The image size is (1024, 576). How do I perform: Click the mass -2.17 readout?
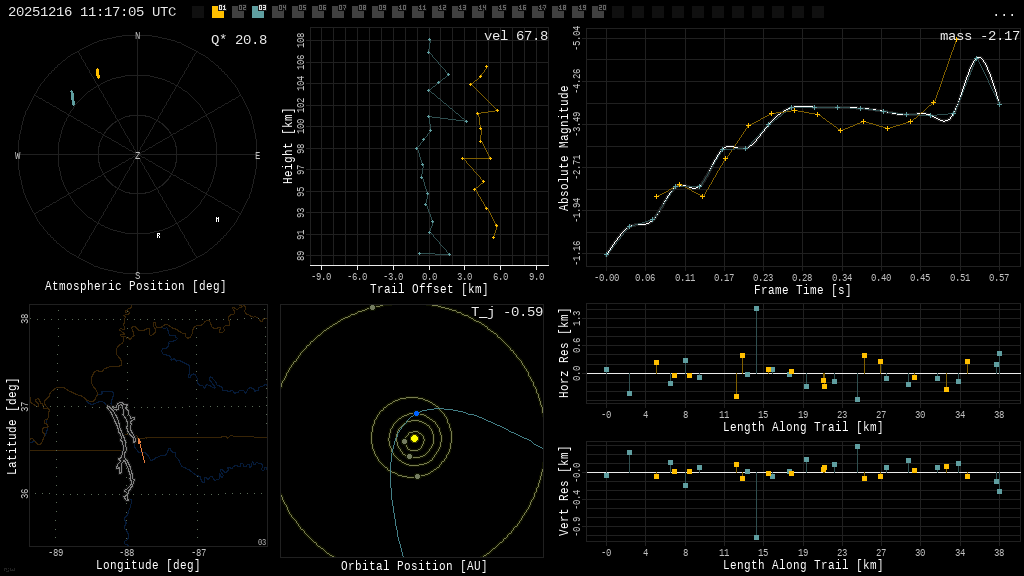click(979, 37)
